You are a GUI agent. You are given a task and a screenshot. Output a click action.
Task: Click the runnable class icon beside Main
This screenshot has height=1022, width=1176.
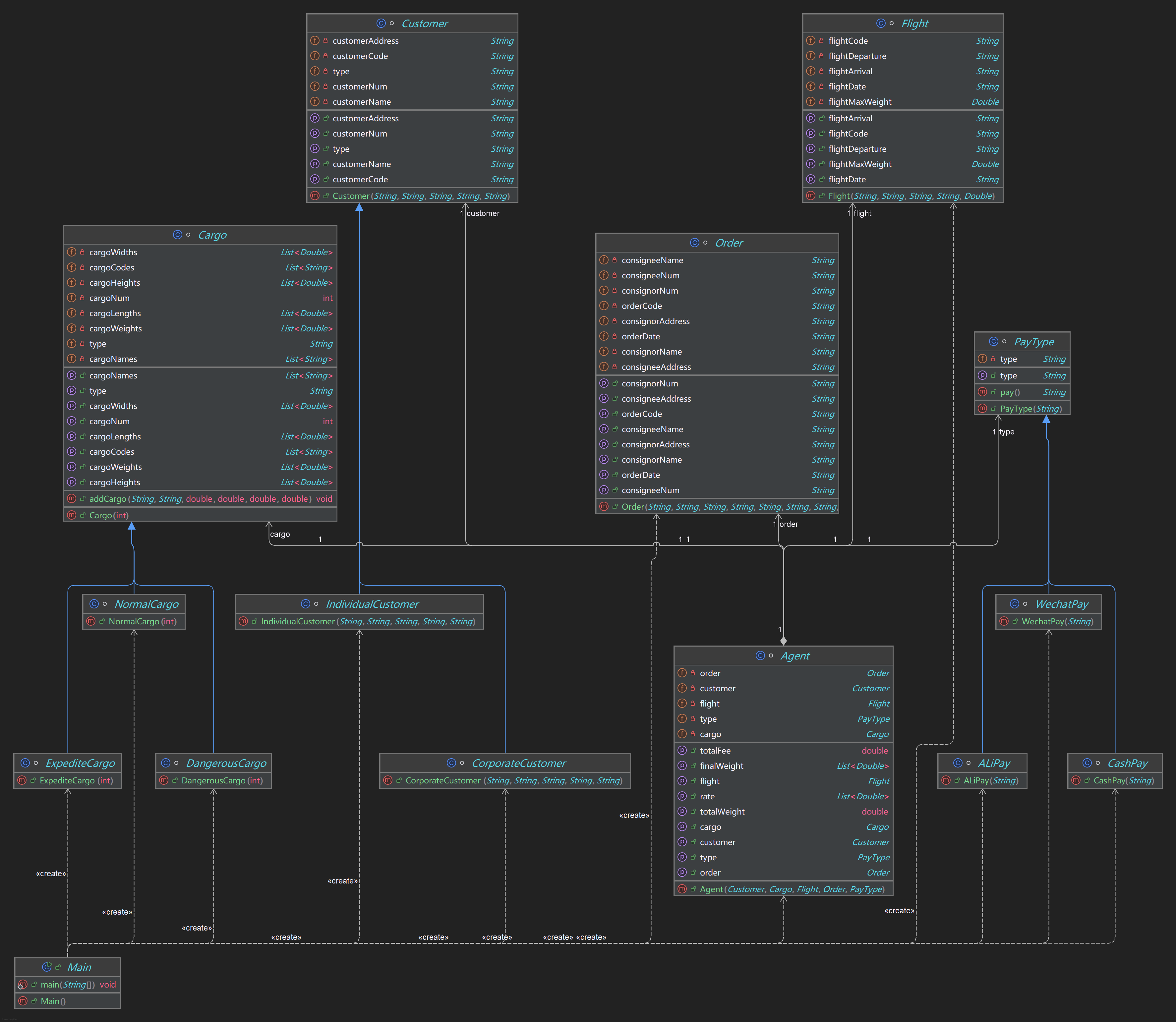47,967
